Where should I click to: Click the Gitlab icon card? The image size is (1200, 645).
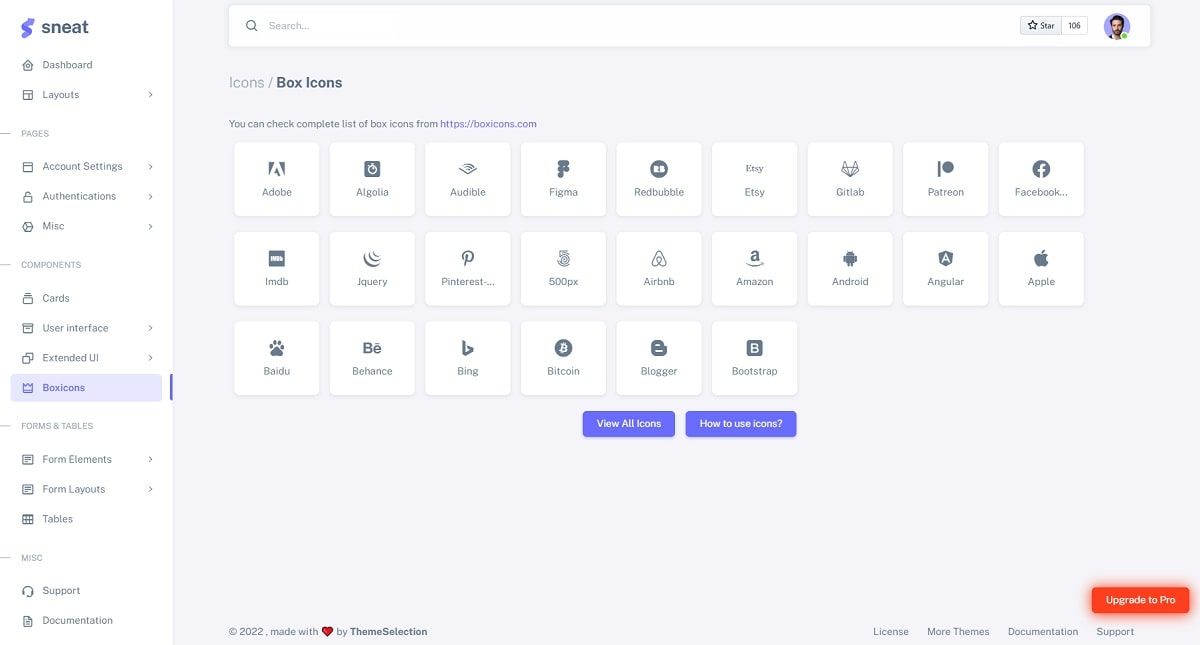(849, 177)
